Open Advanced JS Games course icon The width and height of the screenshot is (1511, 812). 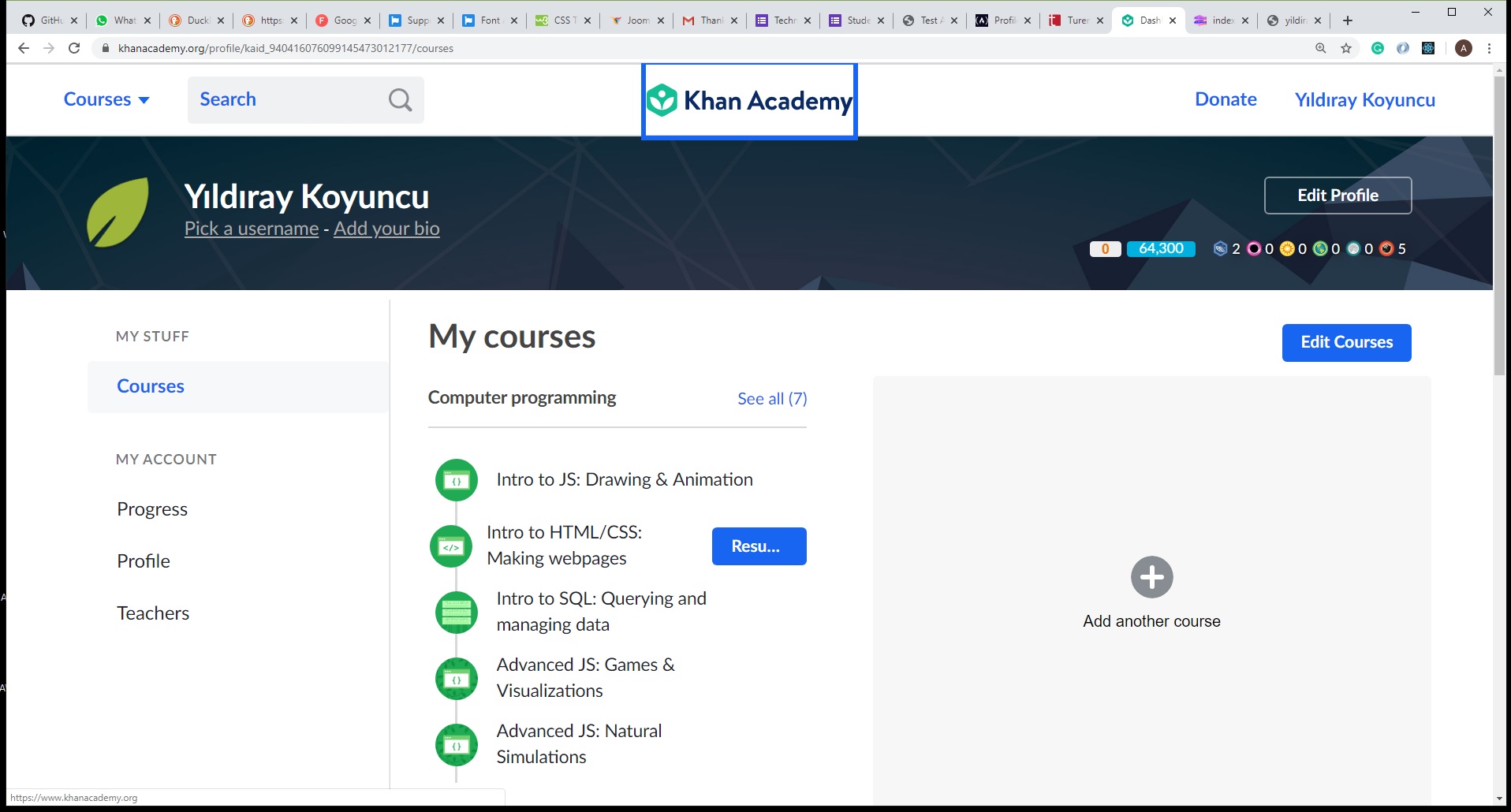tap(457, 679)
